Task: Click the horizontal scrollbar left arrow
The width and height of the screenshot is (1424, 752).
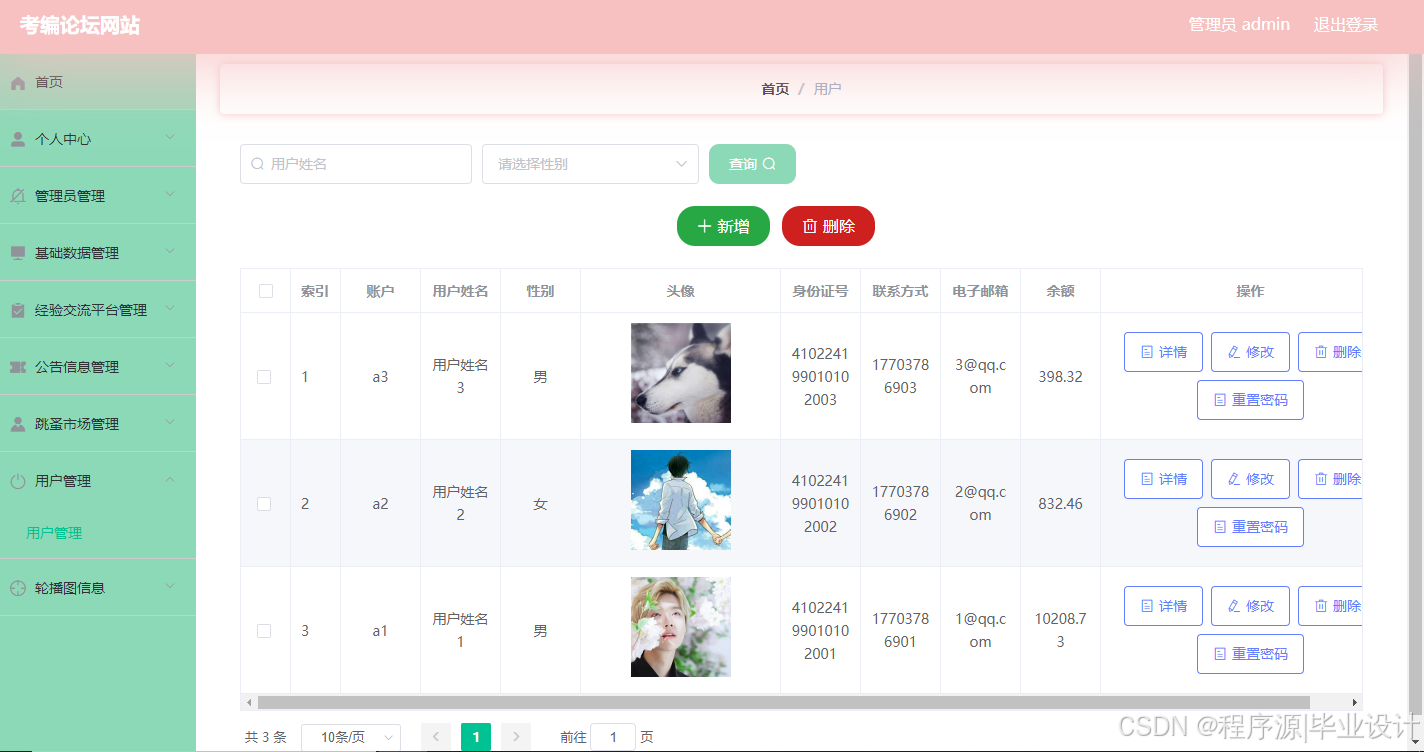Action: (x=248, y=703)
